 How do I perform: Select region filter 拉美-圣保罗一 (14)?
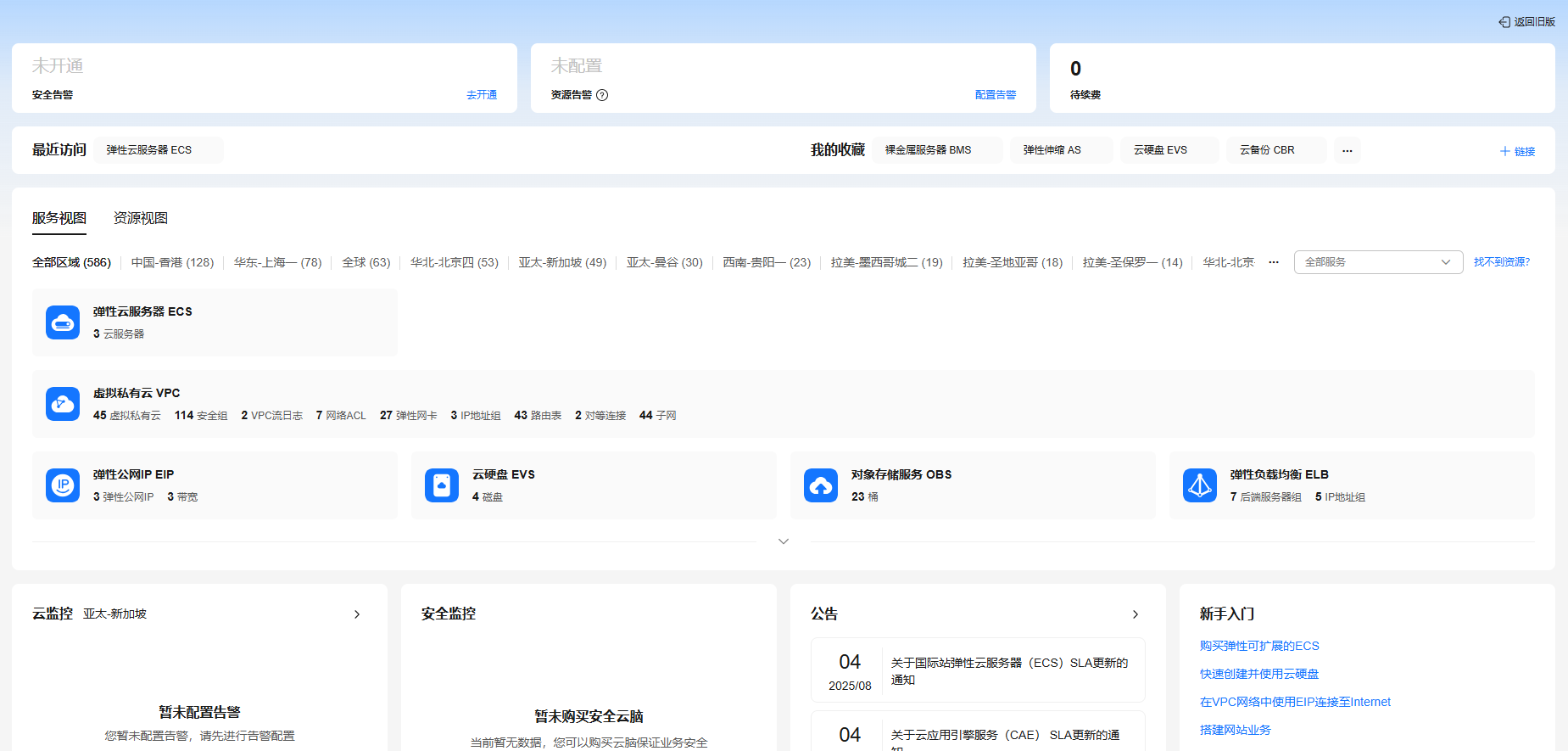click(1132, 262)
